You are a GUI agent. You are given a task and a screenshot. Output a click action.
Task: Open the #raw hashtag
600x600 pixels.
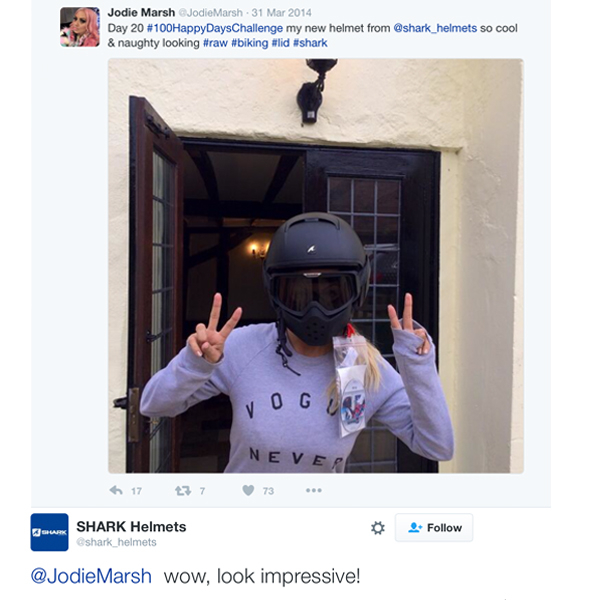(x=215, y=43)
